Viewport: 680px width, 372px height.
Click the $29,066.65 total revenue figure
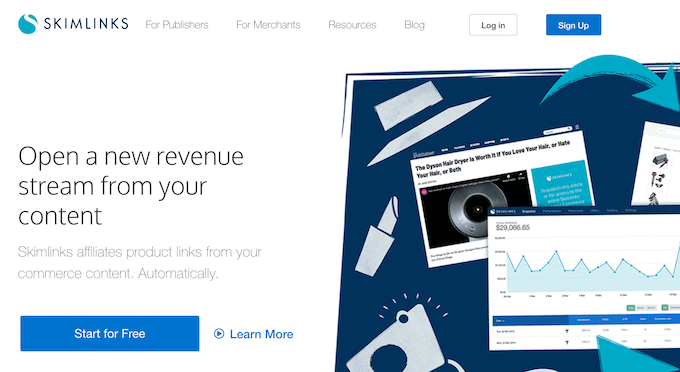pyautogui.click(x=513, y=227)
